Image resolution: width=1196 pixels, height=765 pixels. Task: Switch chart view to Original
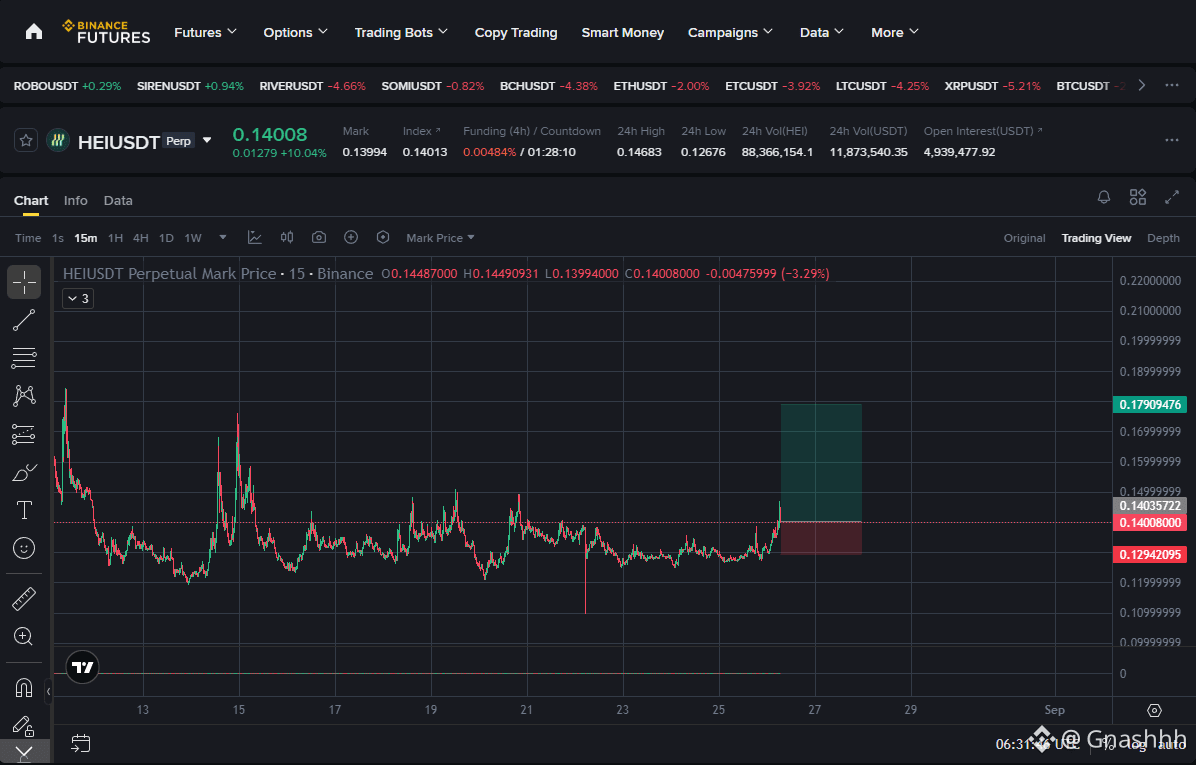pyautogui.click(x=1024, y=238)
